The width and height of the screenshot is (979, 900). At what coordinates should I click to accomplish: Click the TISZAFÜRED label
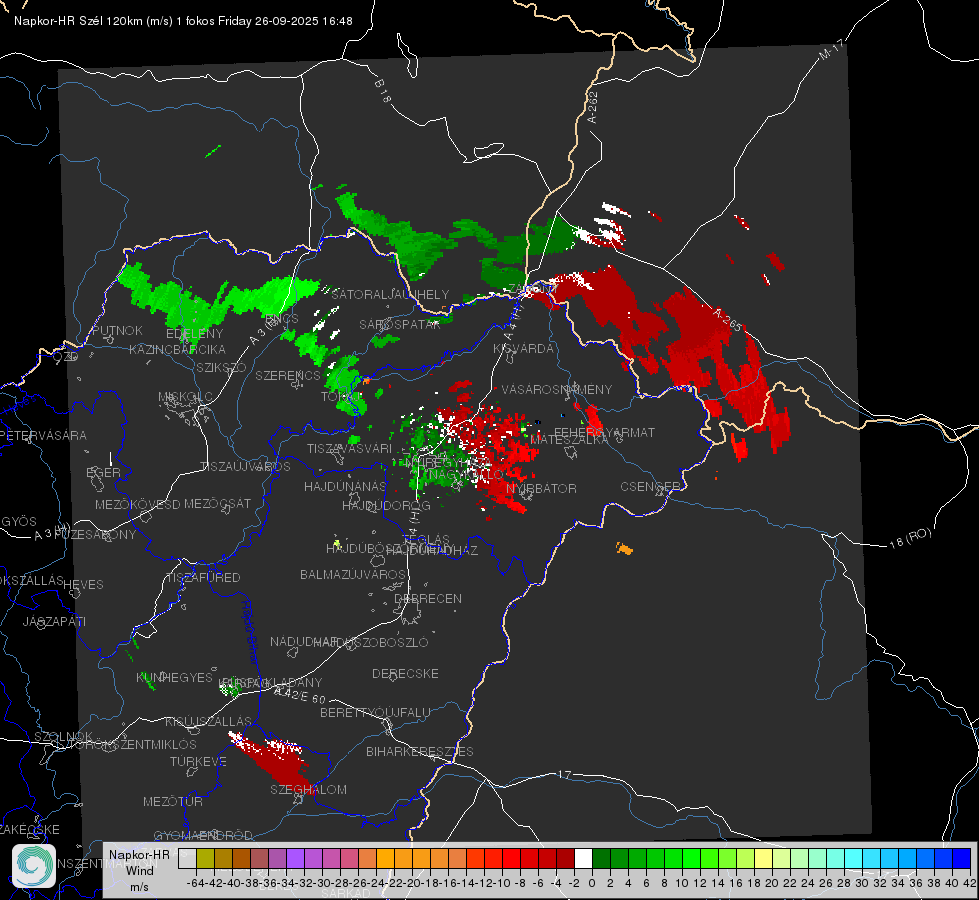(203, 578)
